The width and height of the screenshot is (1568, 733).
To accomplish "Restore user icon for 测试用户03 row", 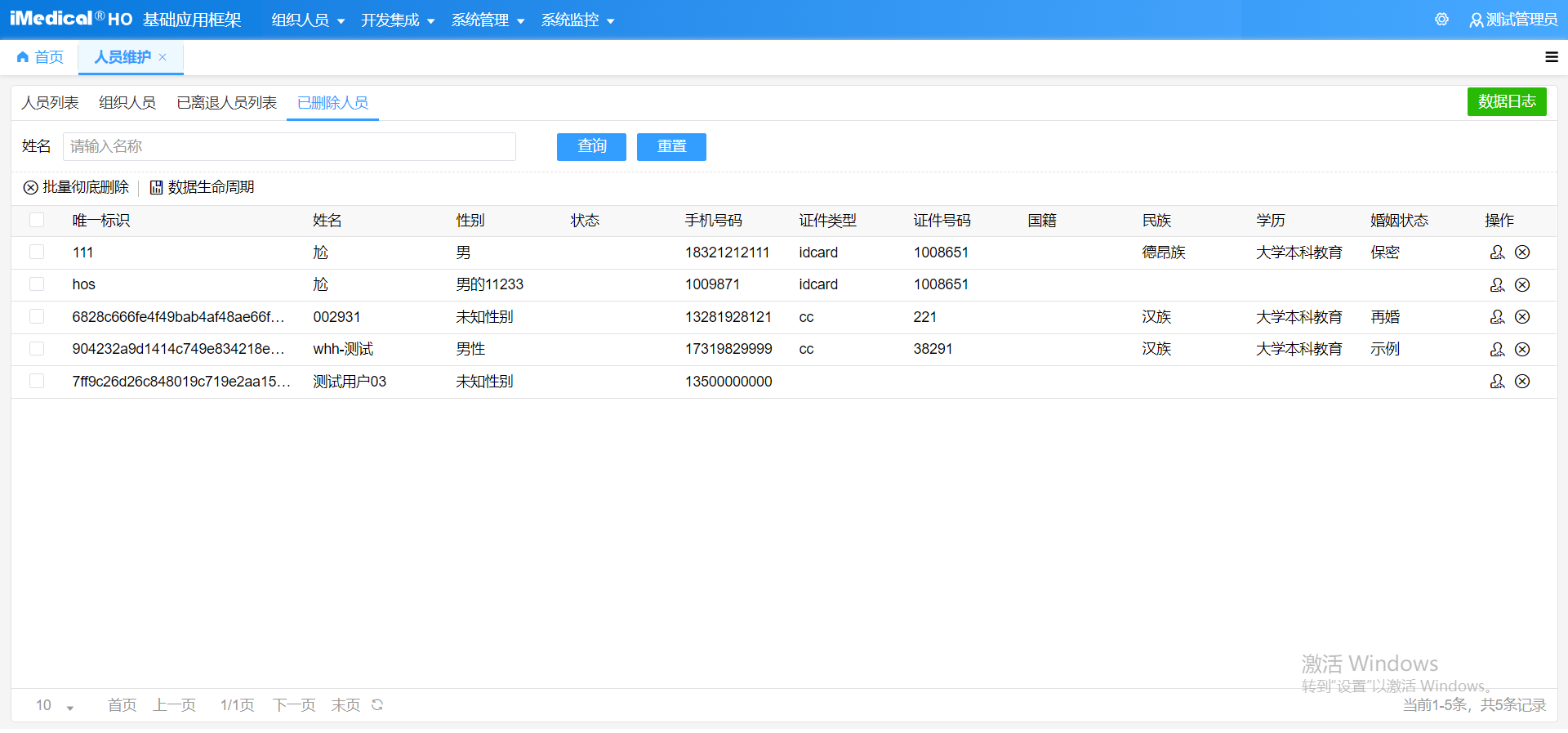I will (x=1497, y=382).
